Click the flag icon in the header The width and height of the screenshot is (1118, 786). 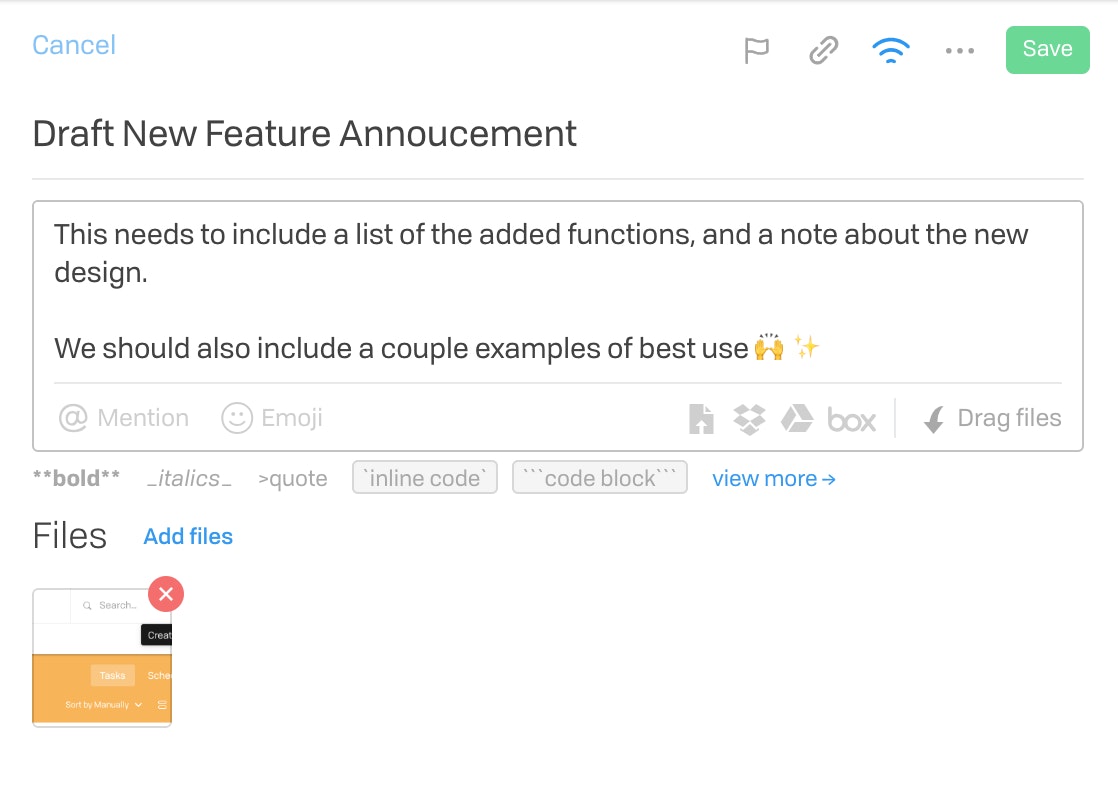(x=756, y=50)
